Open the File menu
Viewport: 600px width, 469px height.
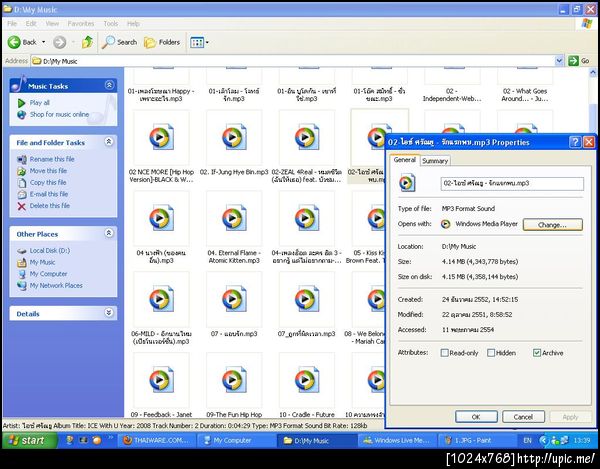tap(12, 24)
